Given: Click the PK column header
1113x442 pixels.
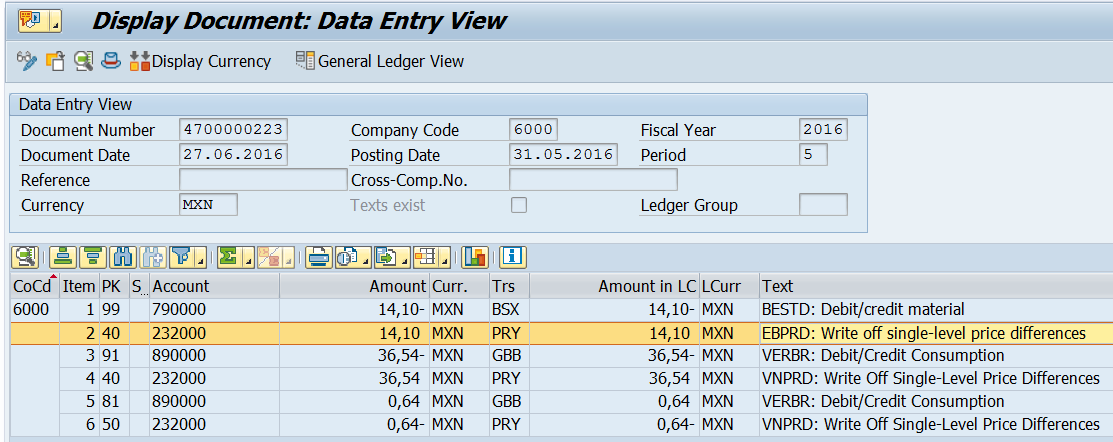Looking at the screenshot, I should click(114, 286).
